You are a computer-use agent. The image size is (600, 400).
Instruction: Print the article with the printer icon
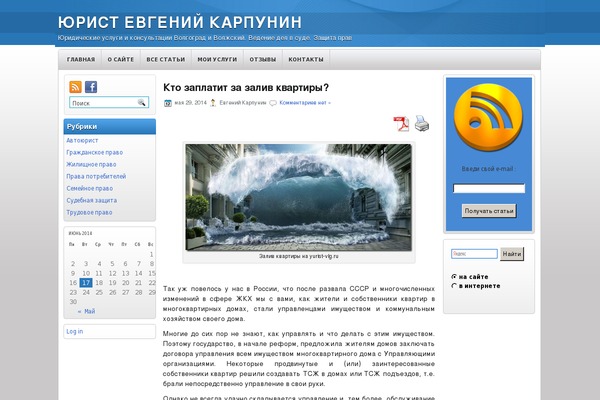[x=422, y=124]
